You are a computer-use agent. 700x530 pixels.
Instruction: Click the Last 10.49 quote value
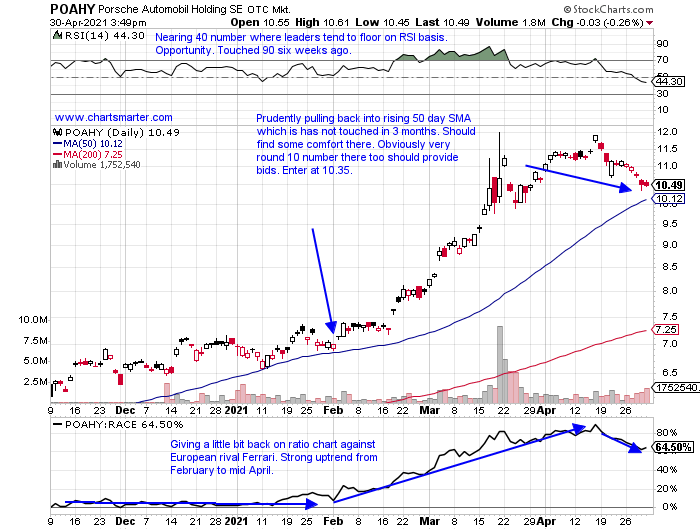click(442, 22)
